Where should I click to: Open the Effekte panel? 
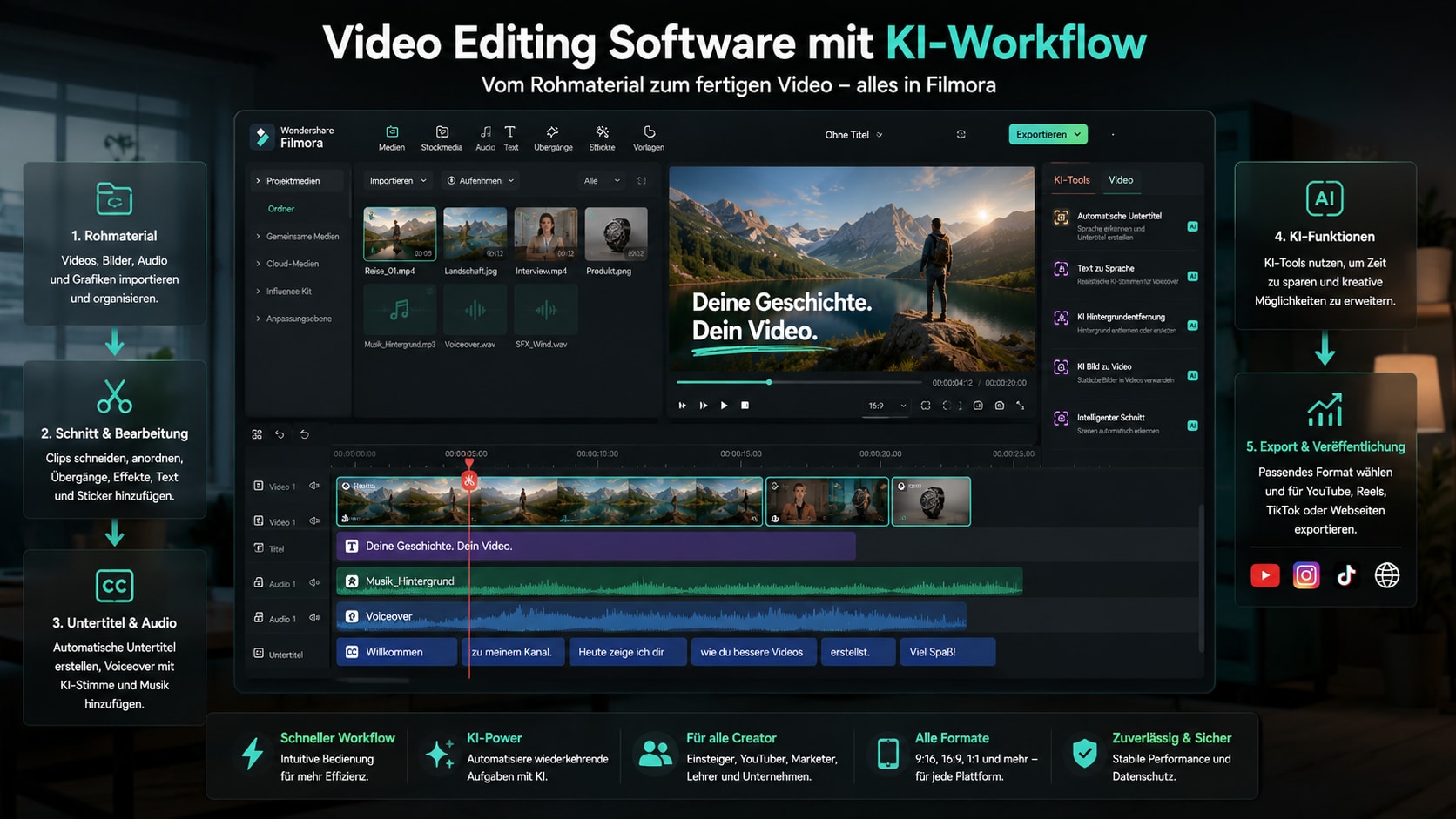pyautogui.click(x=602, y=138)
